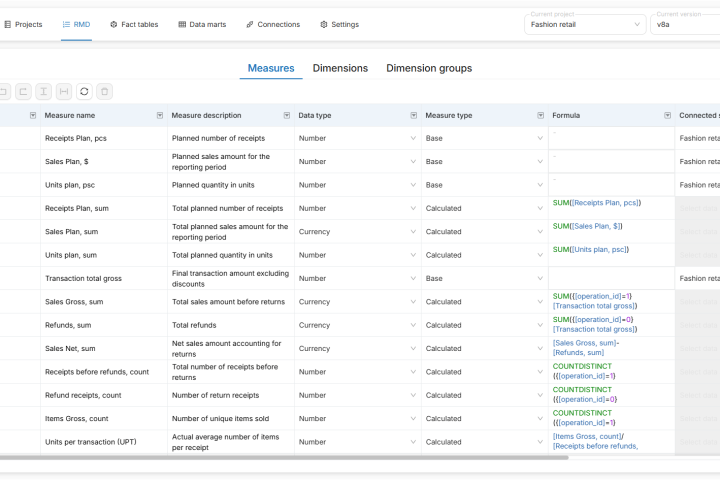The height and width of the screenshot is (480, 720).
Task: Click the filter icon on Measure type column
Action: point(540,115)
